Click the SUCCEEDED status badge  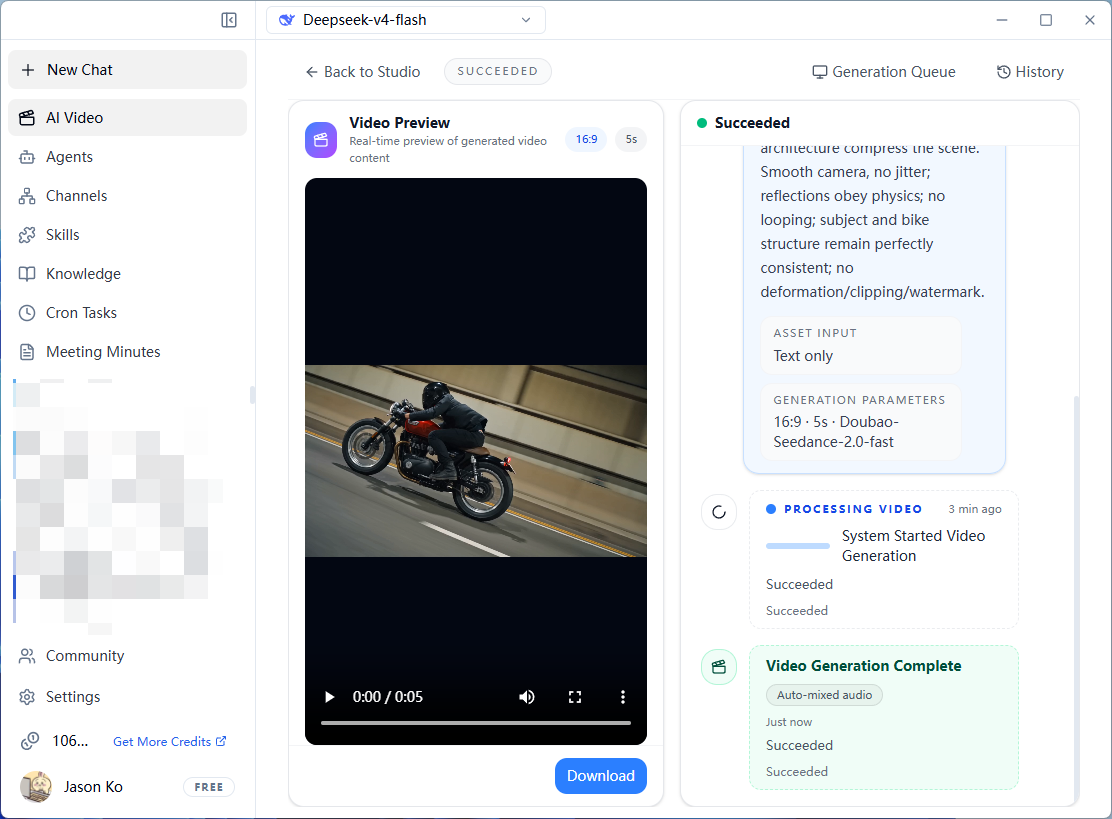coord(498,71)
